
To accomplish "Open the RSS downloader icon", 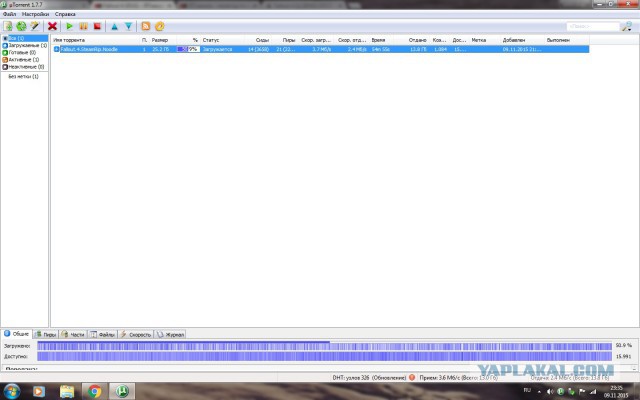I will pos(146,26).
